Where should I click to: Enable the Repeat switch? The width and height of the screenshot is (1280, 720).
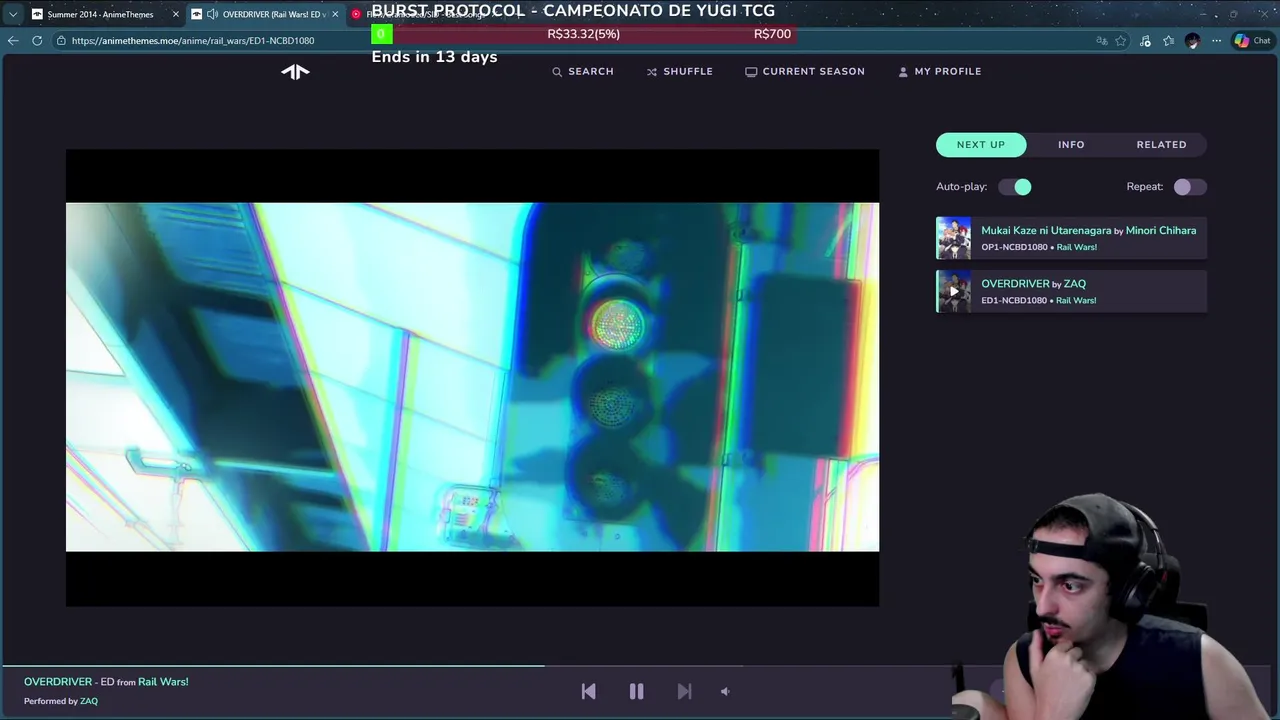1190,187
